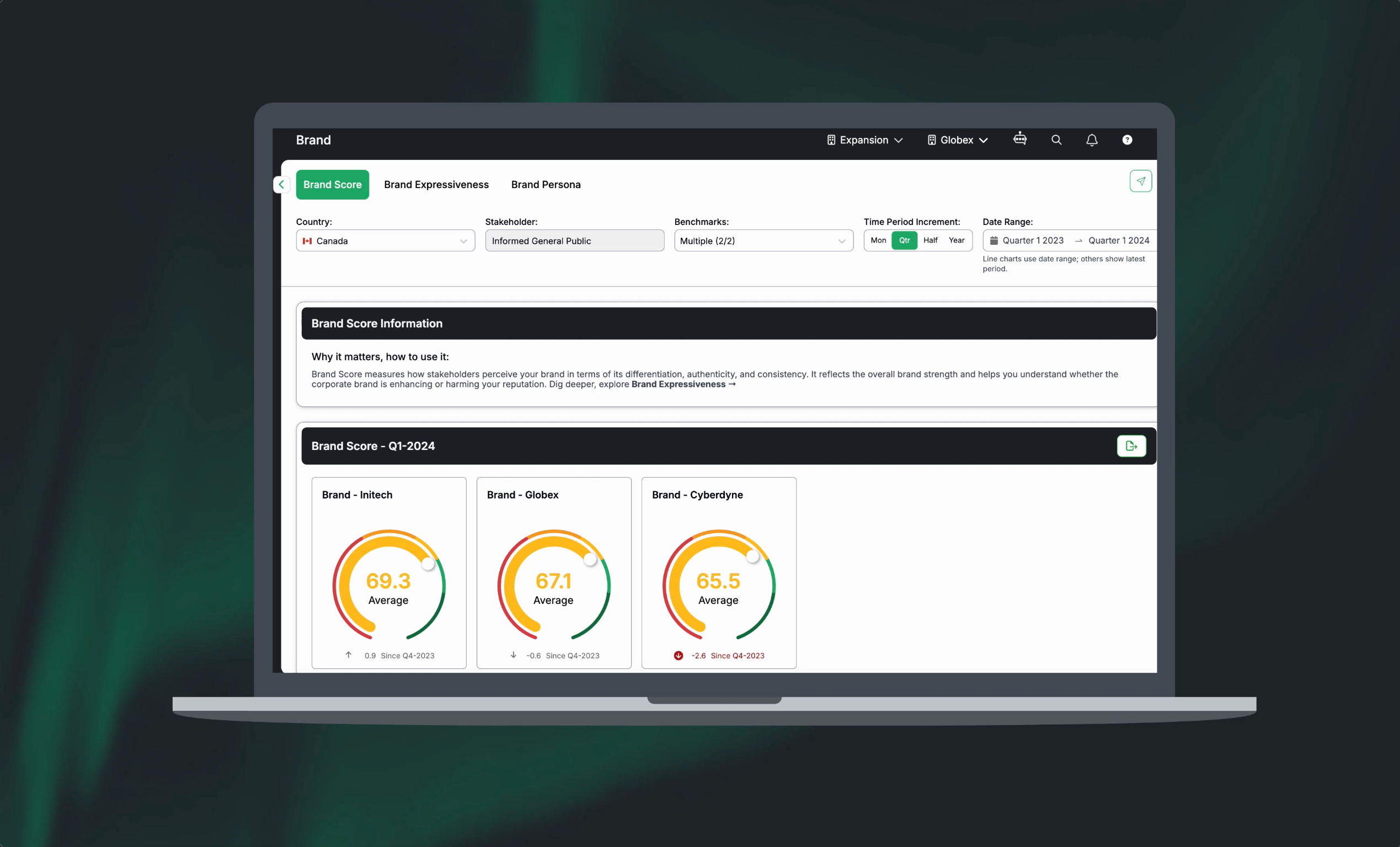Screen dimensions: 1400x847
Task: Open the AI assistant robot icon
Action: point(1020,139)
